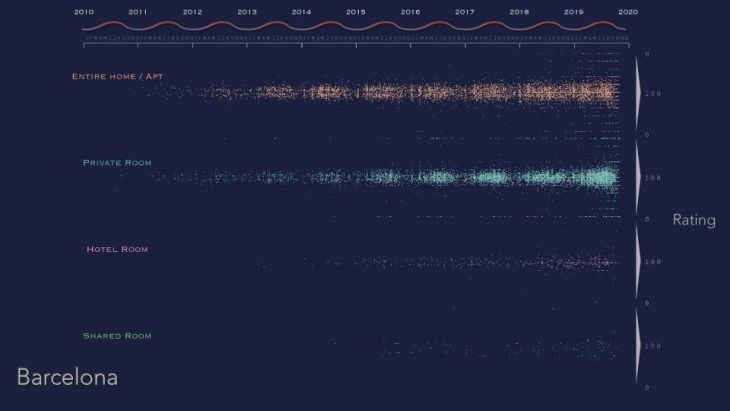
Task: Pick the 100 tick beside Shared Room row
Action: 653,346
